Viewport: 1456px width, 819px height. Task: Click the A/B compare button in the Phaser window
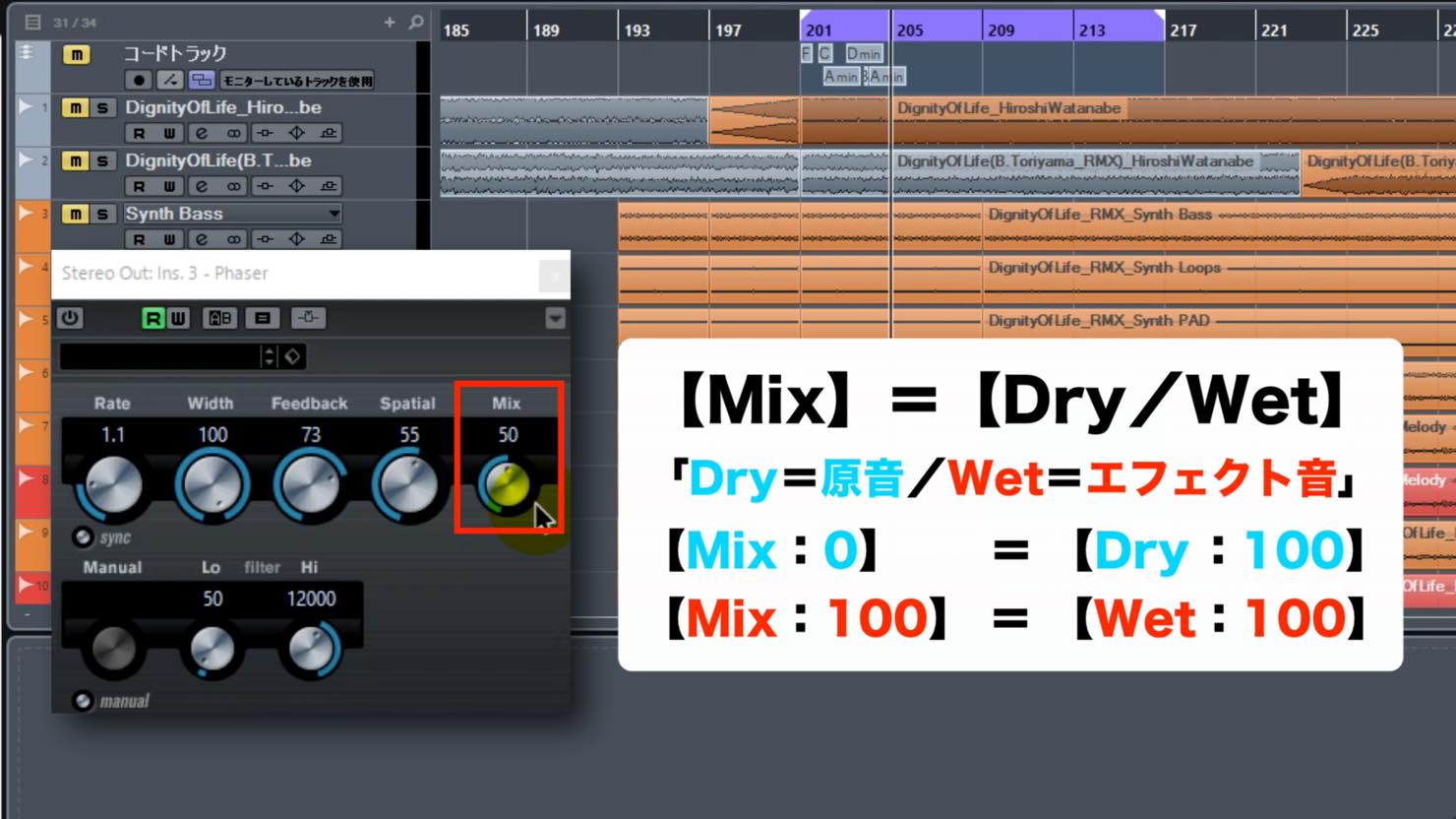tap(219, 318)
